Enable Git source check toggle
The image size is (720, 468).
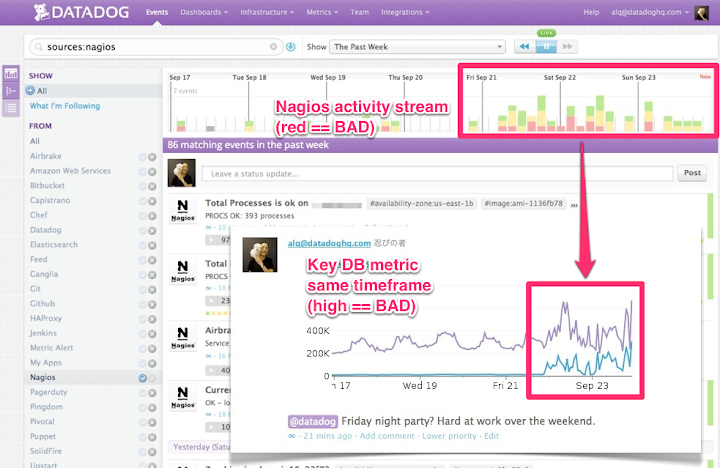[143, 290]
